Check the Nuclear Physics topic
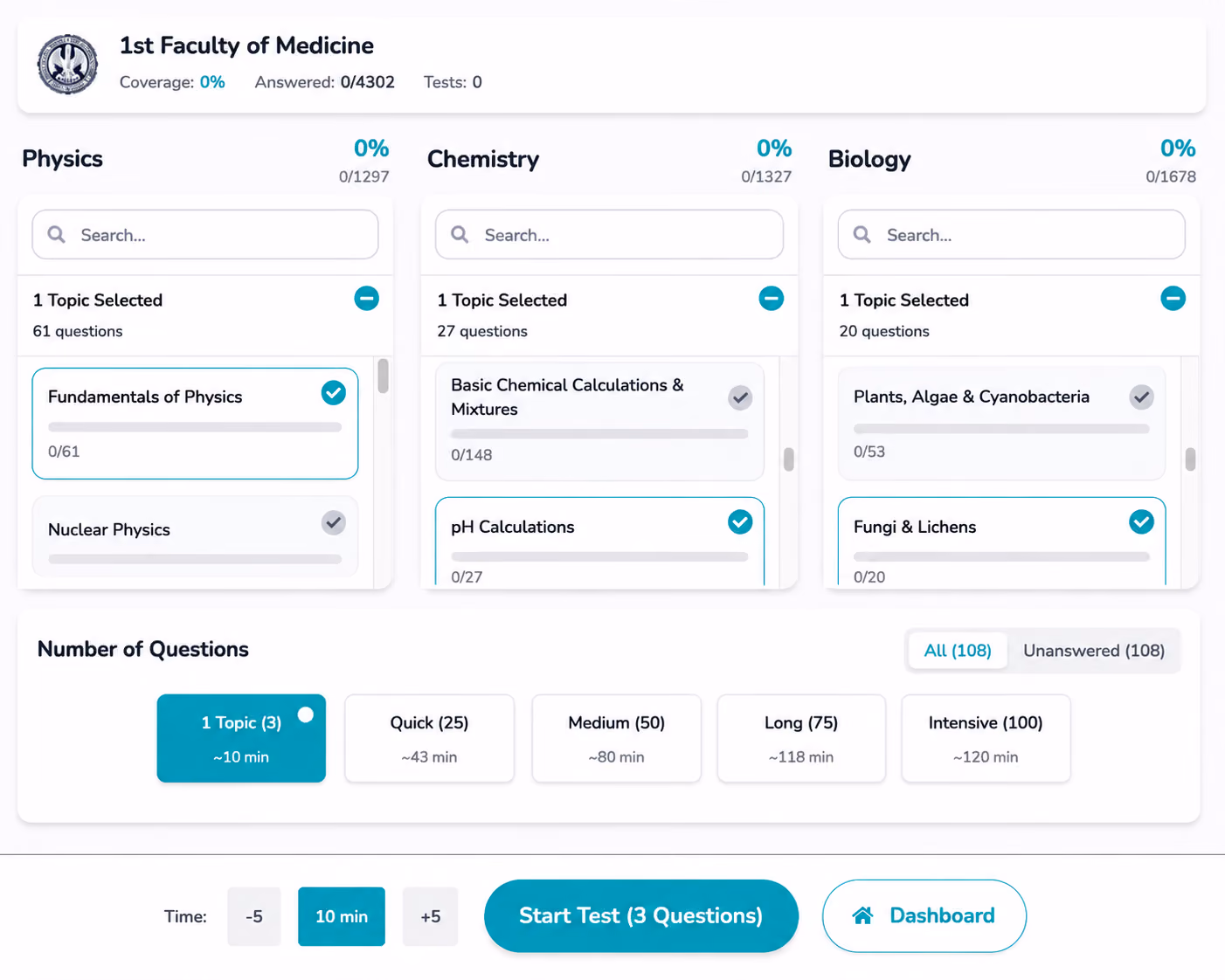 pos(334,523)
